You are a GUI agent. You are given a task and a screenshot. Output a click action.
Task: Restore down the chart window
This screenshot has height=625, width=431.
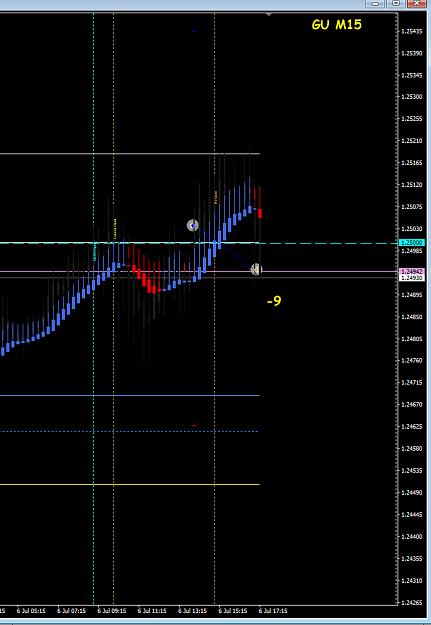tap(396, 4)
